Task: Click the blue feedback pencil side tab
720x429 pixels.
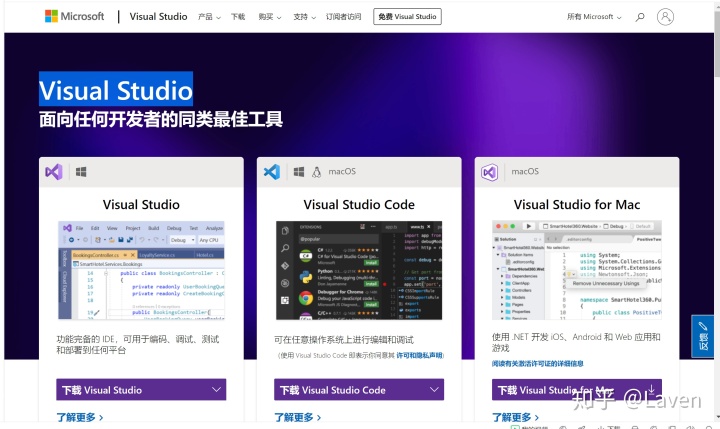Action: coord(703,336)
